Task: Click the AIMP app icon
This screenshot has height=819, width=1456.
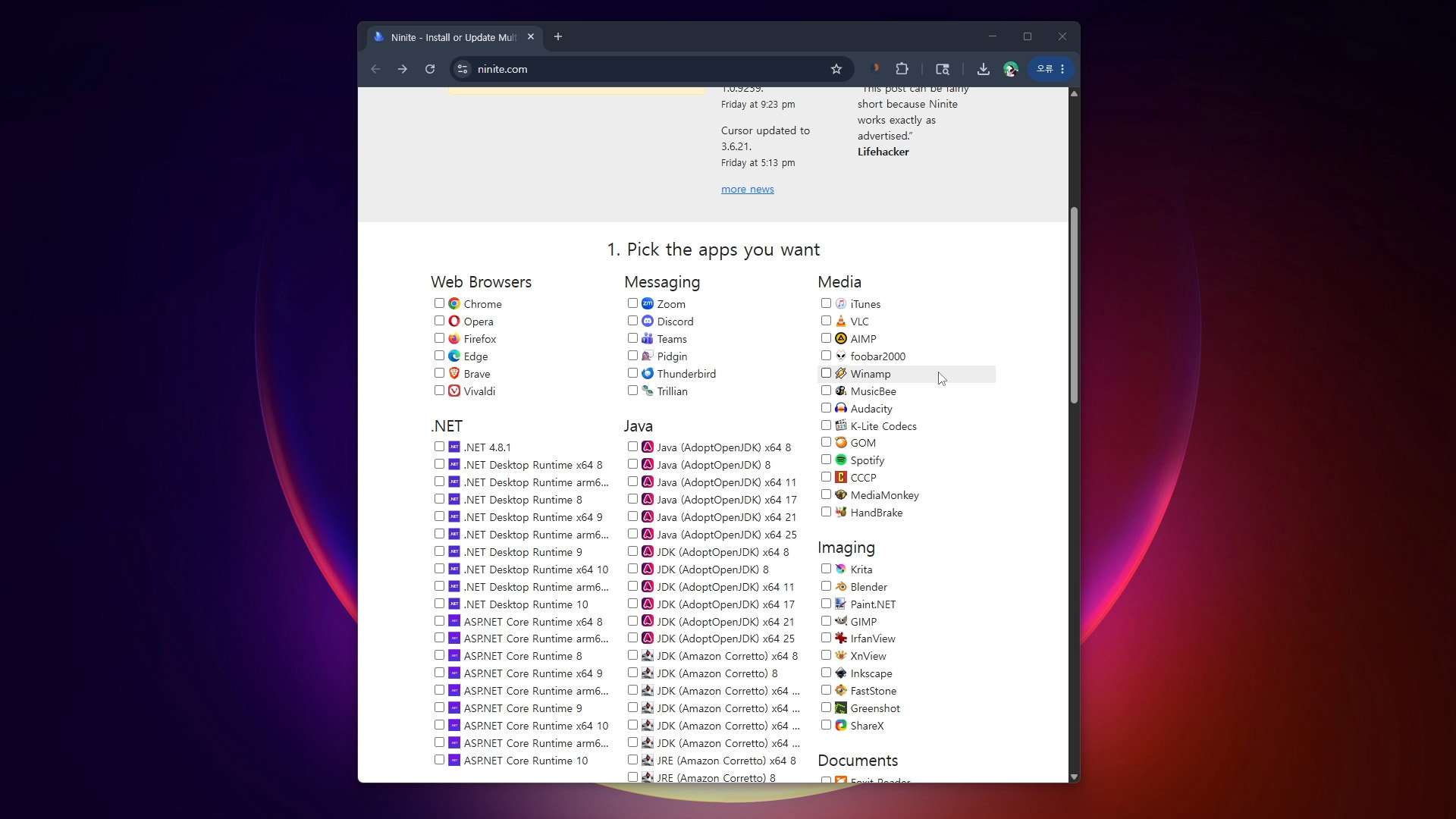Action: coord(841,338)
